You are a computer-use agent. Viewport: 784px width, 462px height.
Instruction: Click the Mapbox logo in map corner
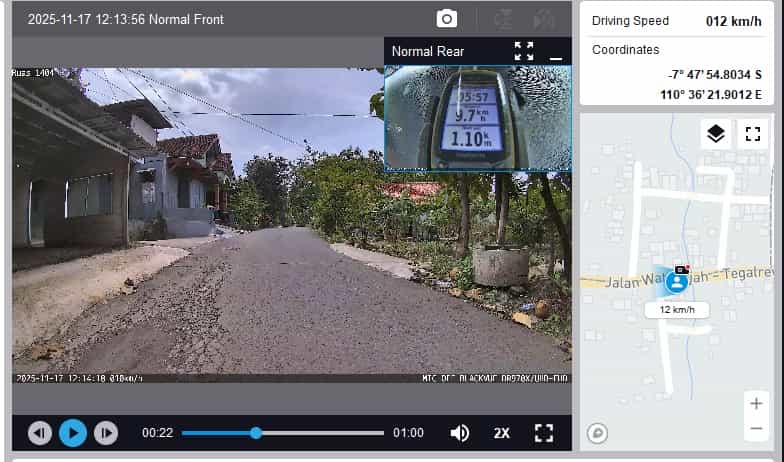point(598,433)
